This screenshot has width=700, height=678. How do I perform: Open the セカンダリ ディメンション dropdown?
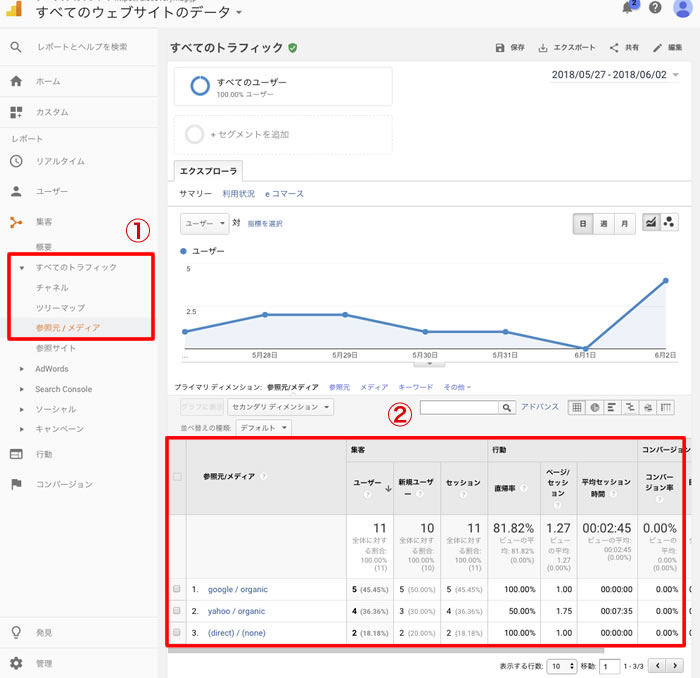click(280, 407)
